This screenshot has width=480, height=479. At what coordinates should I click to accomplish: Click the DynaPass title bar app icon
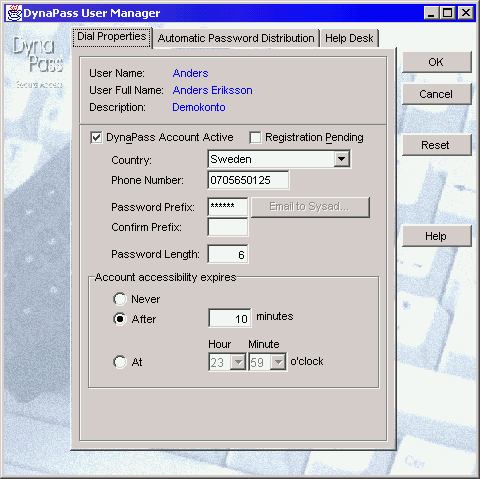(x=14, y=13)
